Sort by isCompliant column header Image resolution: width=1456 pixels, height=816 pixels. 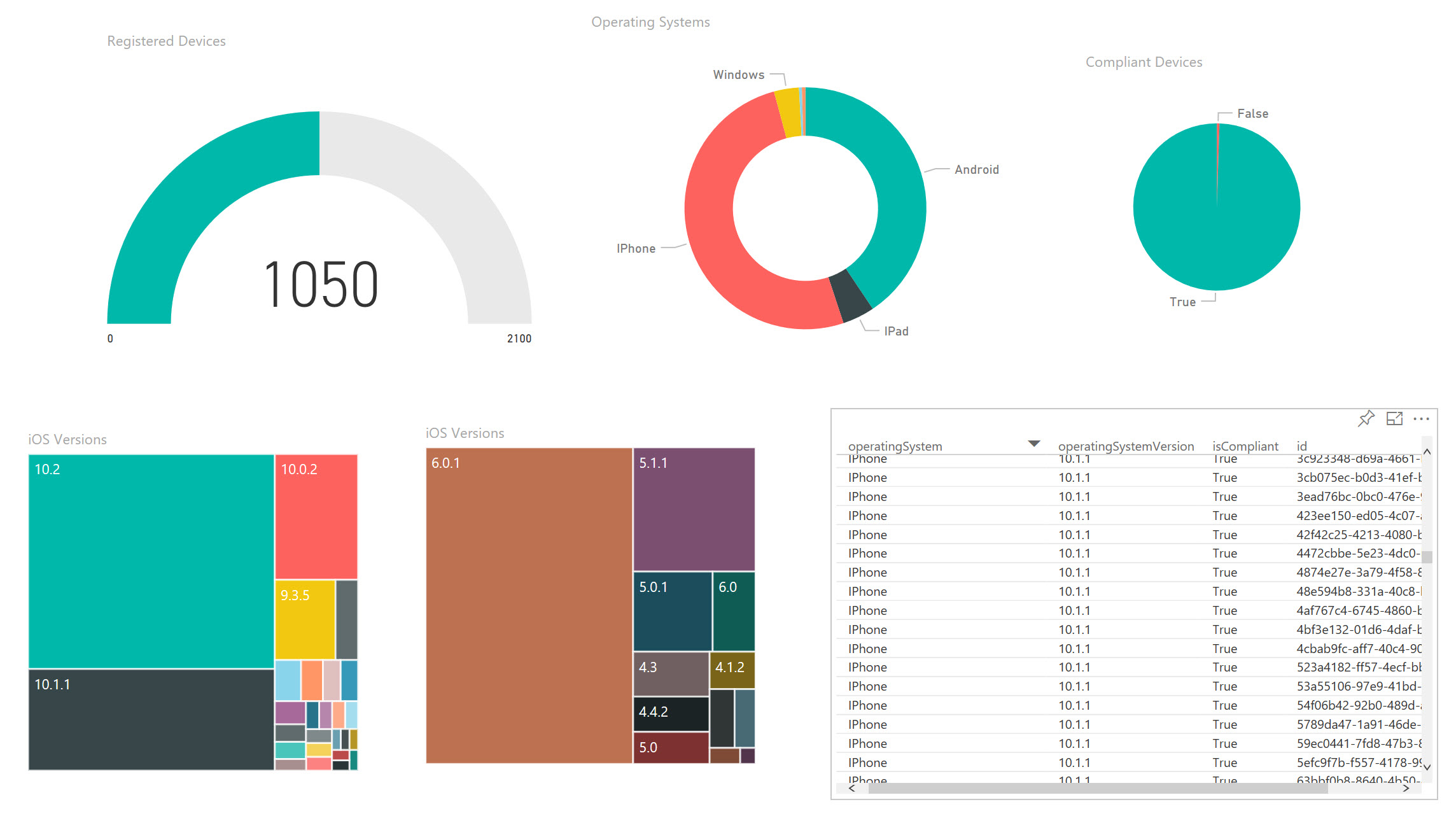click(1245, 446)
